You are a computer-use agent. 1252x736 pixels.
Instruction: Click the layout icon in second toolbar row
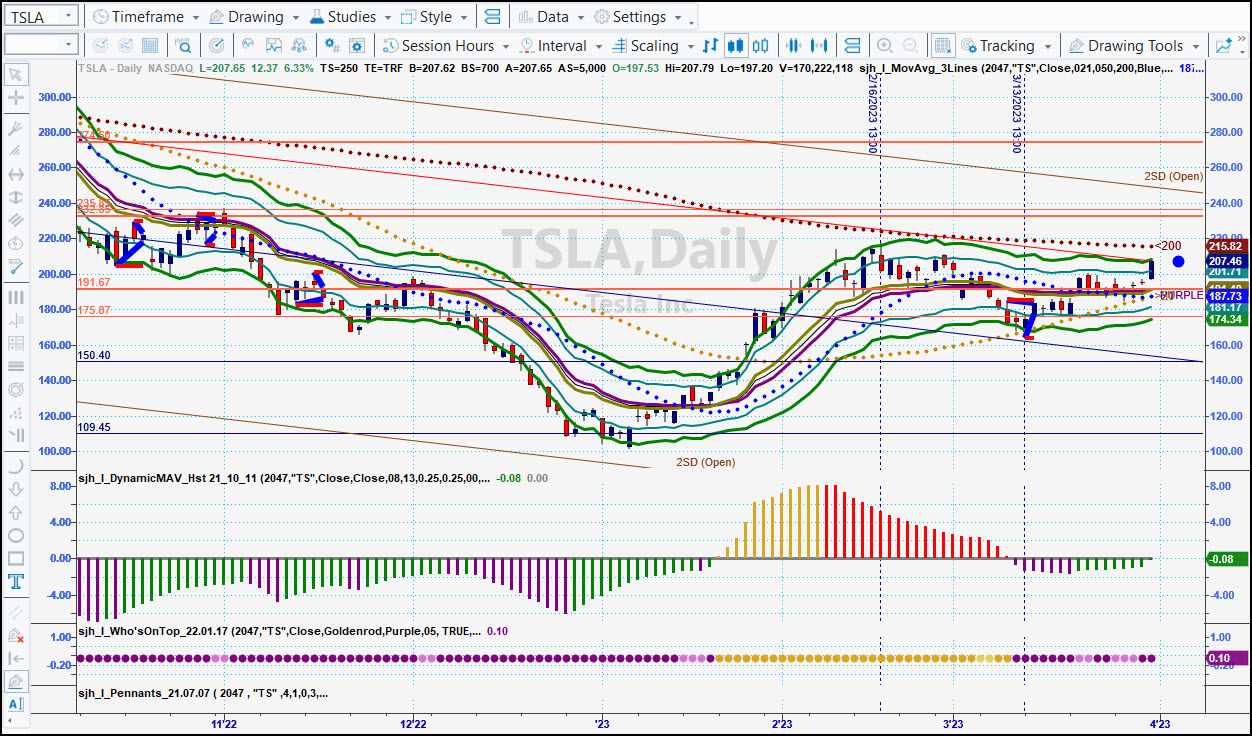coord(852,45)
